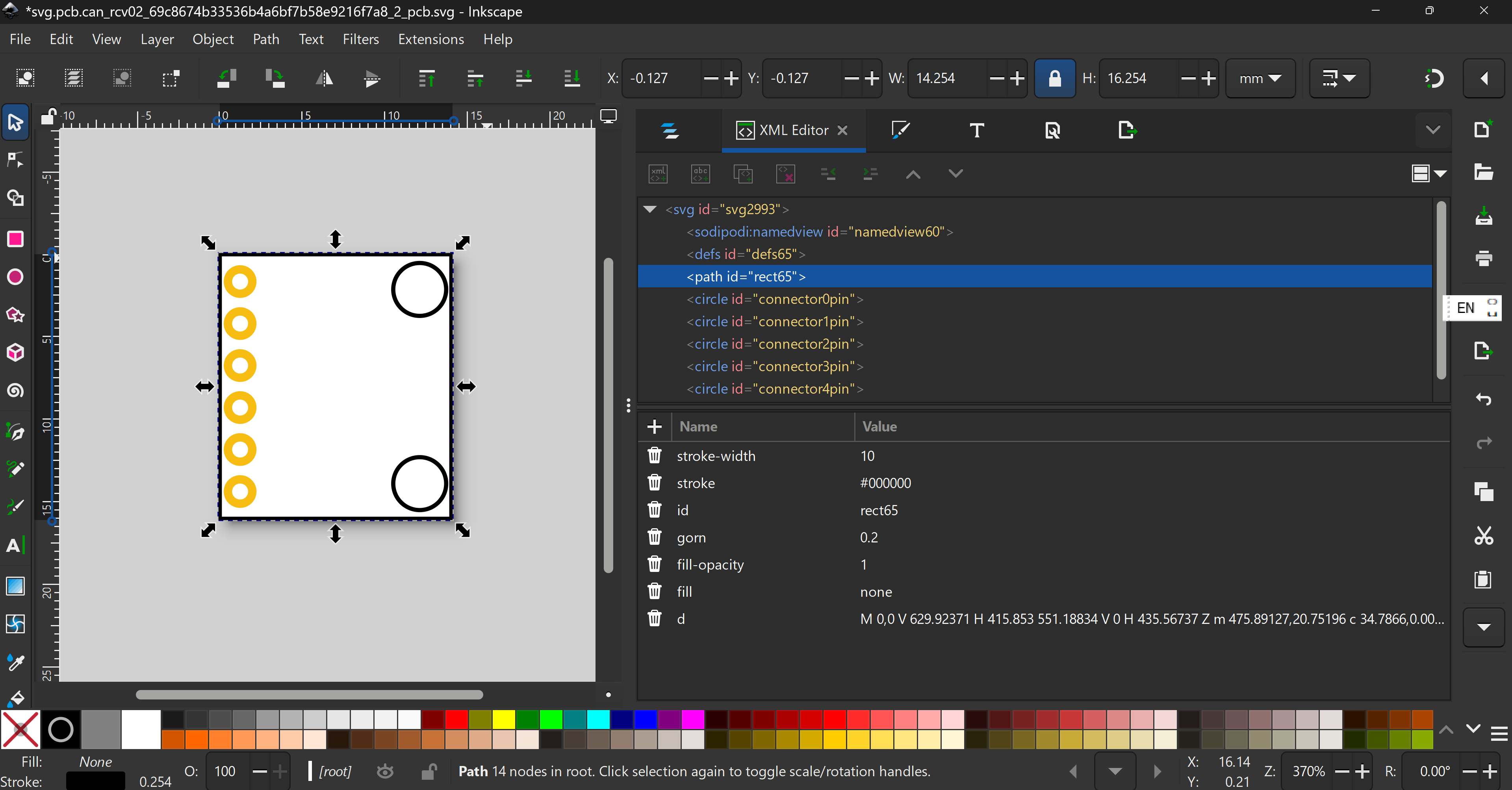Viewport: 1512px width, 790px height.
Task: Toggle current layer lock in status bar
Action: click(429, 771)
